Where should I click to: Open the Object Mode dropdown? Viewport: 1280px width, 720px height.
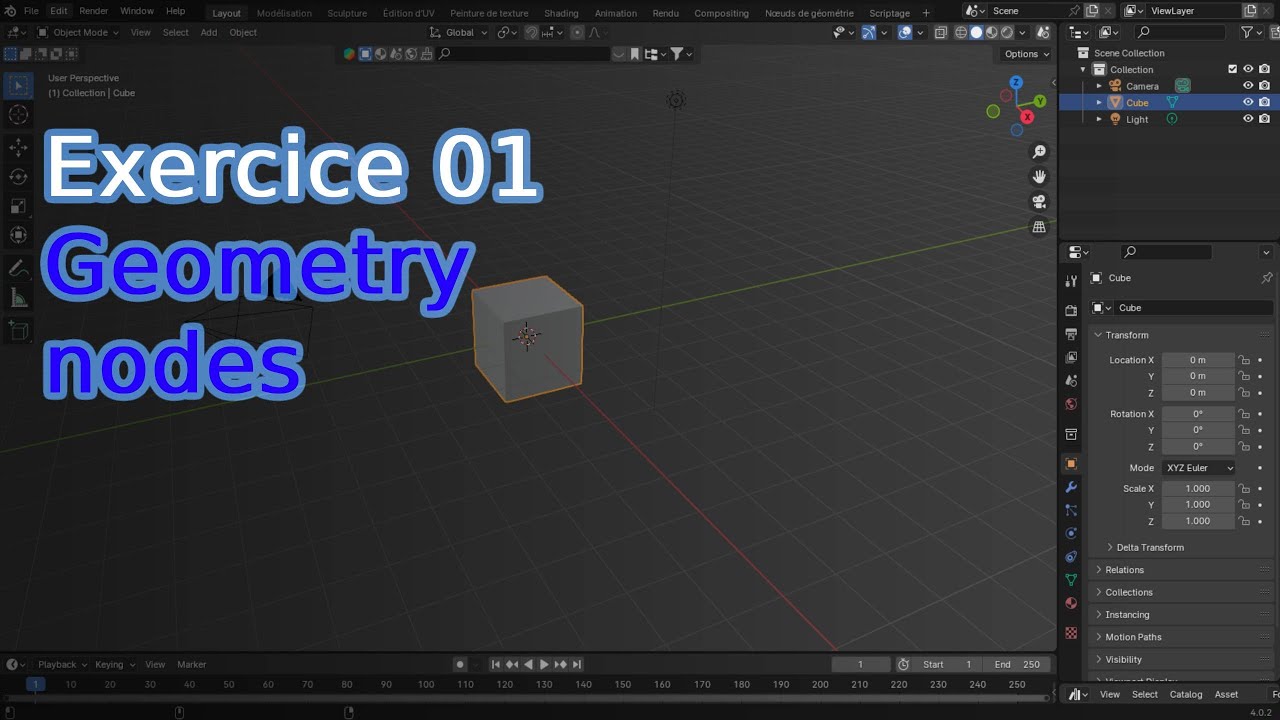[x=78, y=32]
